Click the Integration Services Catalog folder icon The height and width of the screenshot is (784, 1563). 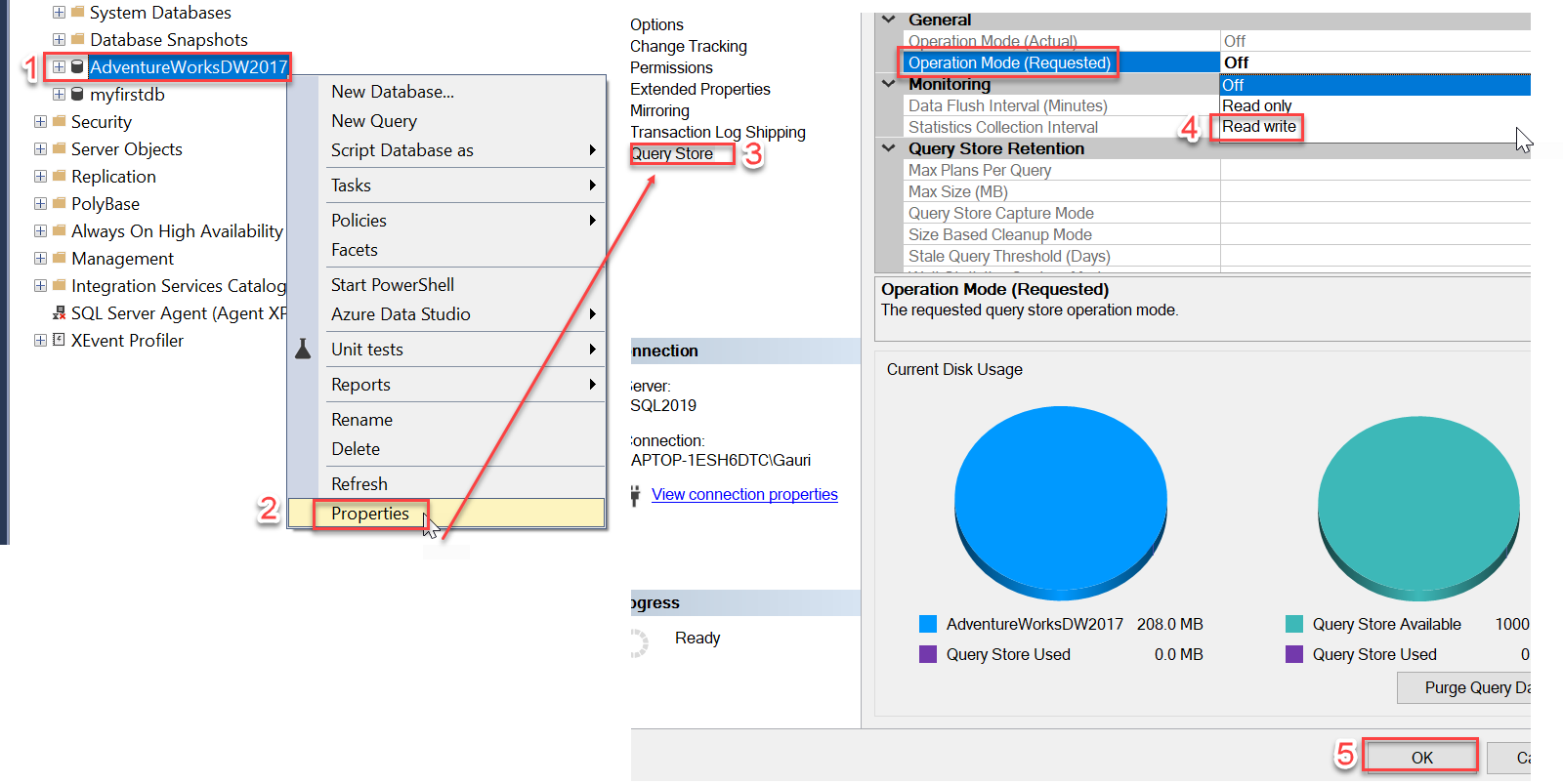click(59, 286)
